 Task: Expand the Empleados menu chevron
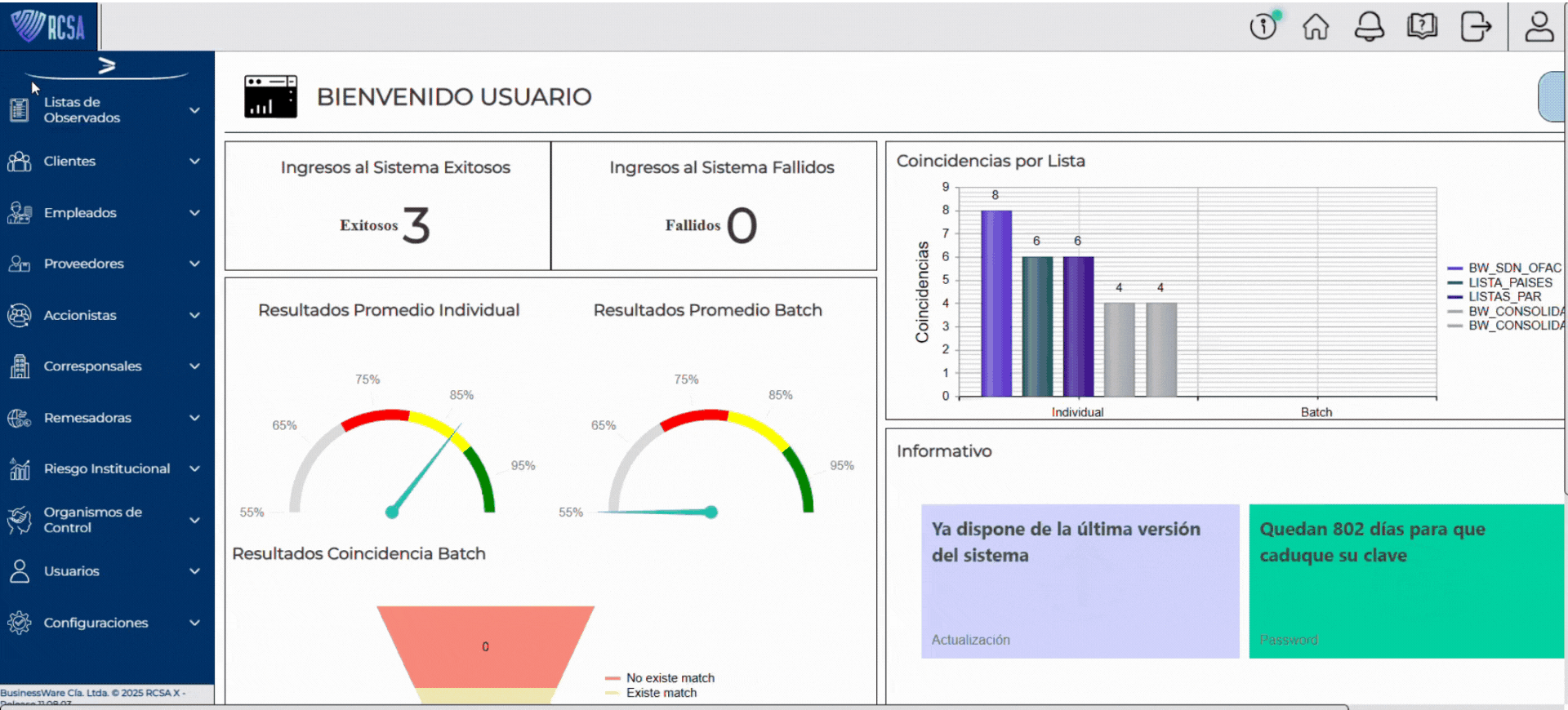pos(194,213)
